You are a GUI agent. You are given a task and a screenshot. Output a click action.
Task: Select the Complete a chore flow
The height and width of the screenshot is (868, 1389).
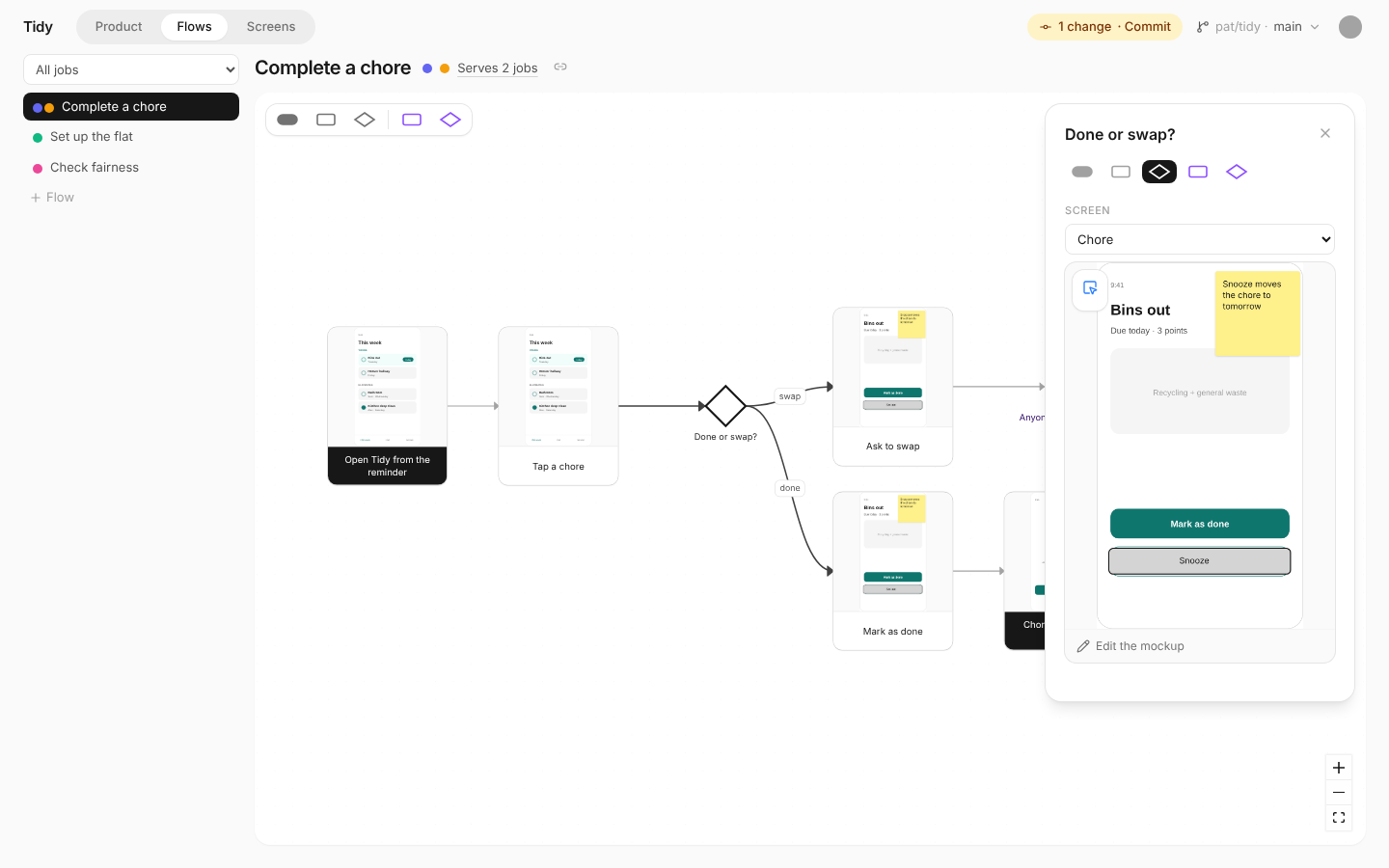(131, 106)
